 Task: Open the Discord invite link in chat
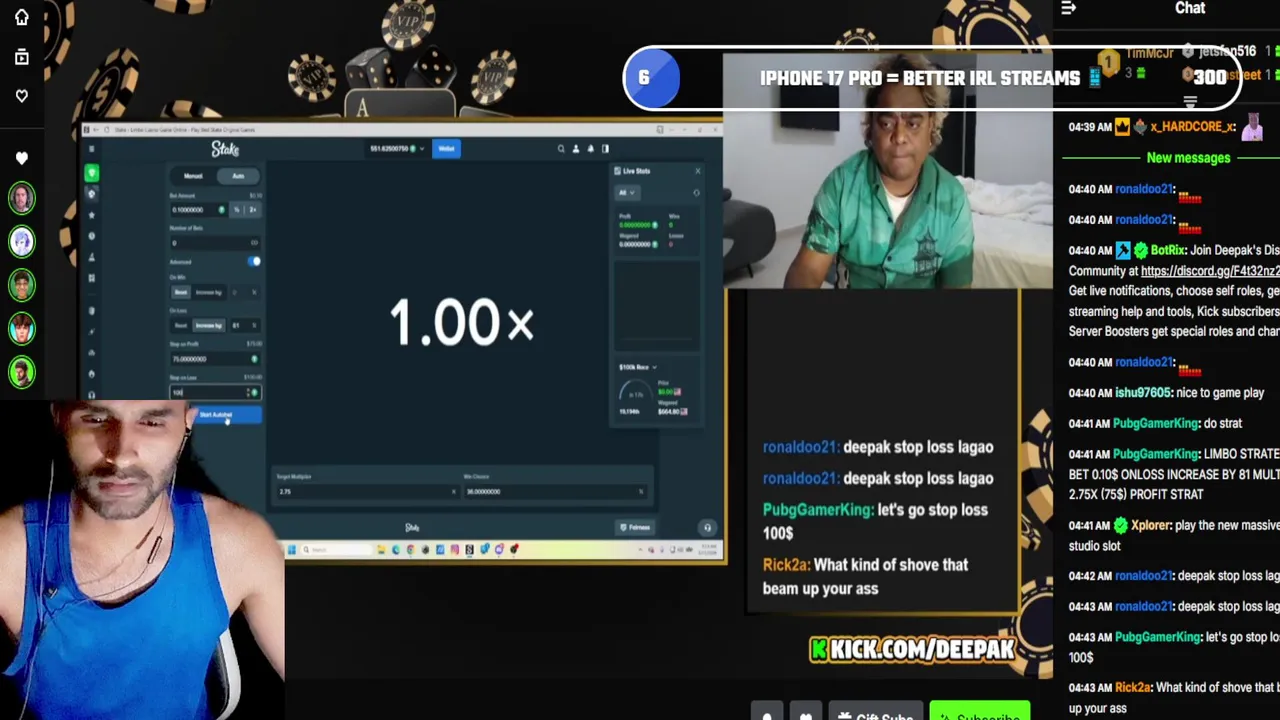click(x=1210, y=271)
